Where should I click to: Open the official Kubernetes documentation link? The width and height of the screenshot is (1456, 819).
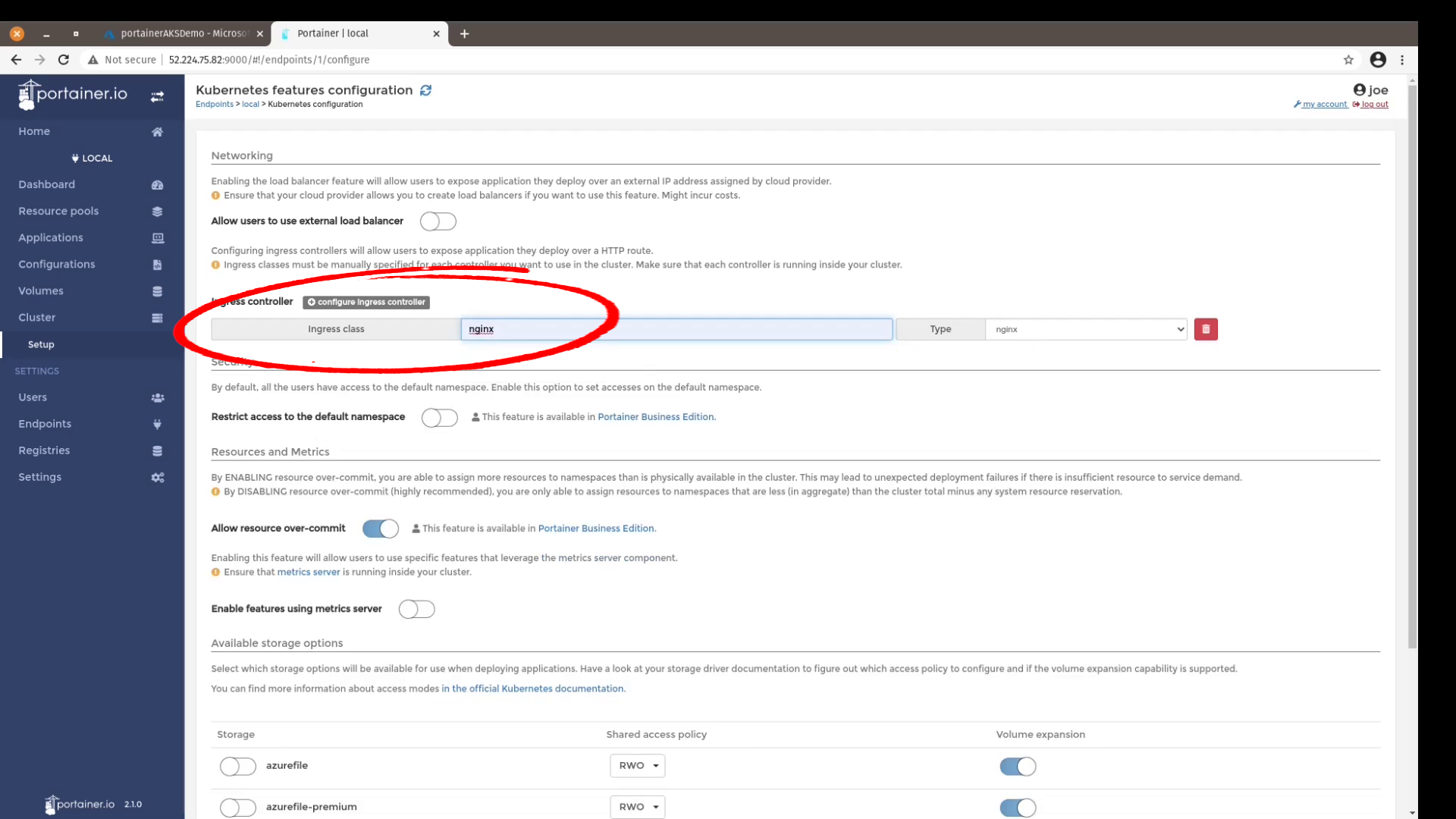point(533,689)
